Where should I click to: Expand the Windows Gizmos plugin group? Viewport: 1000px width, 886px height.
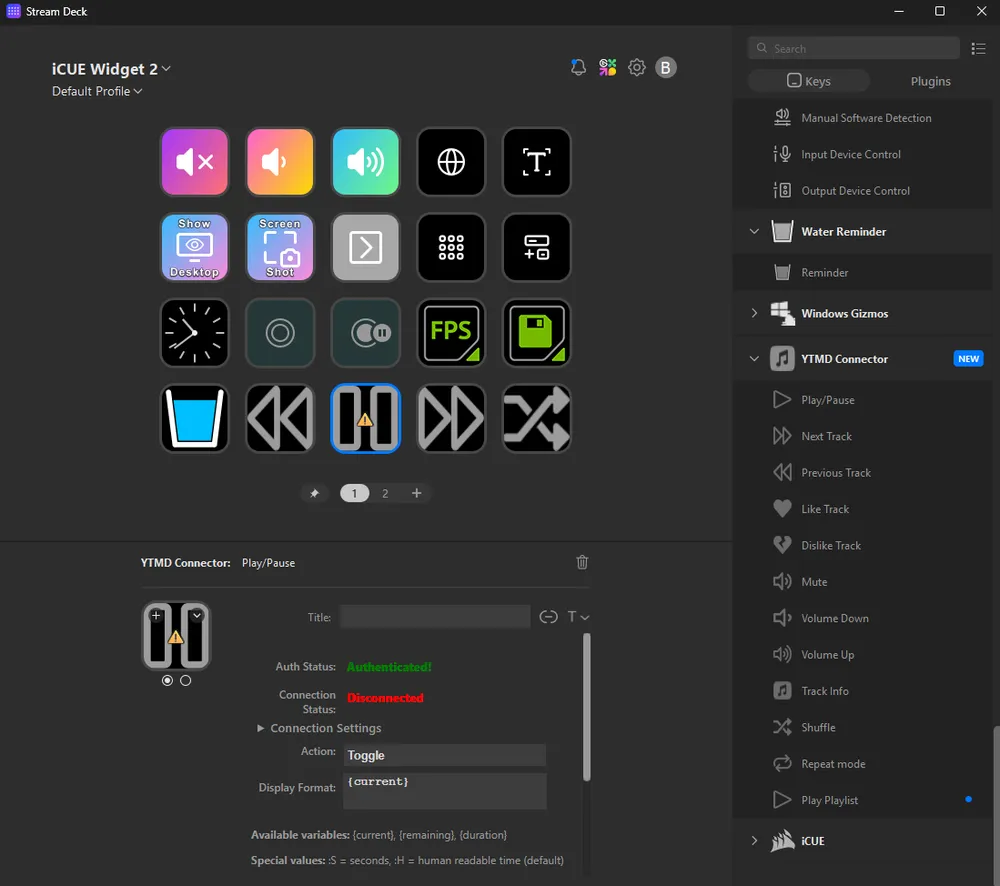[754, 313]
